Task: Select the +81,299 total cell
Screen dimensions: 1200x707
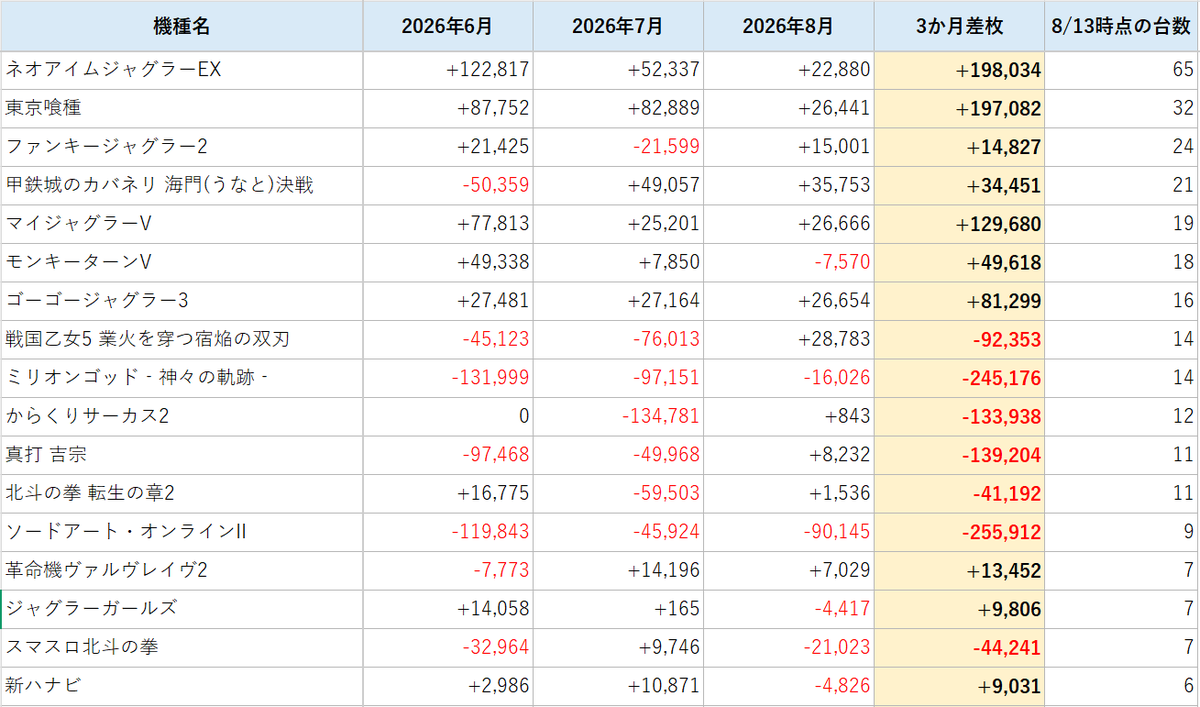Action: (959, 301)
